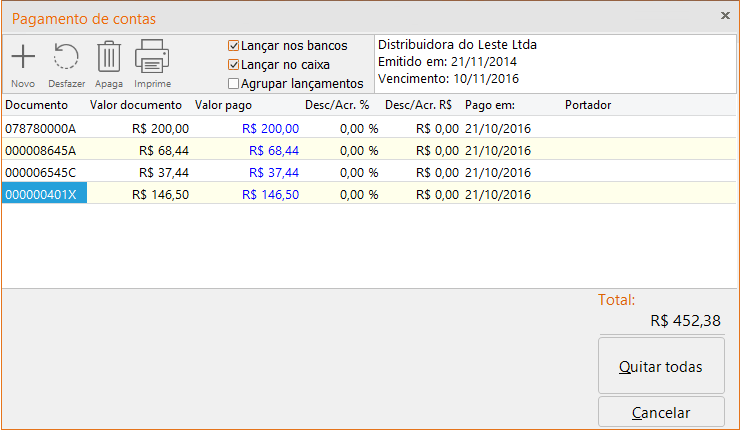The image size is (740, 430).
Task: Click Vencimento: 10/11/2016 text
Action: coord(448,78)
